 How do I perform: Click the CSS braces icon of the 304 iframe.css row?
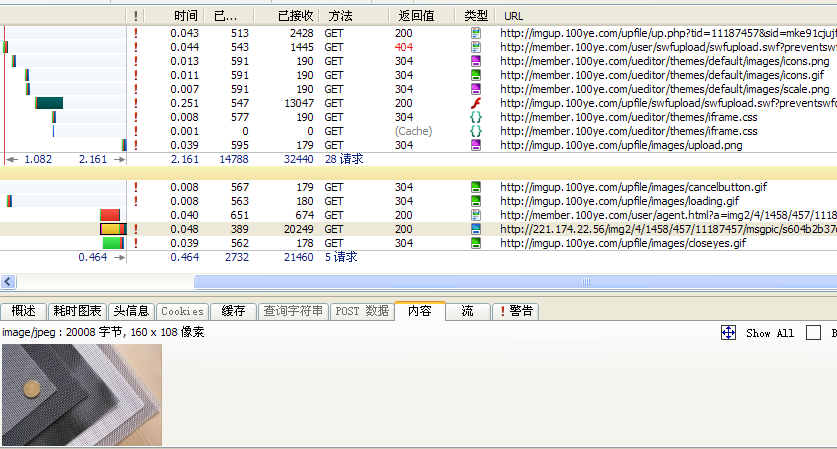coord(476,117)
